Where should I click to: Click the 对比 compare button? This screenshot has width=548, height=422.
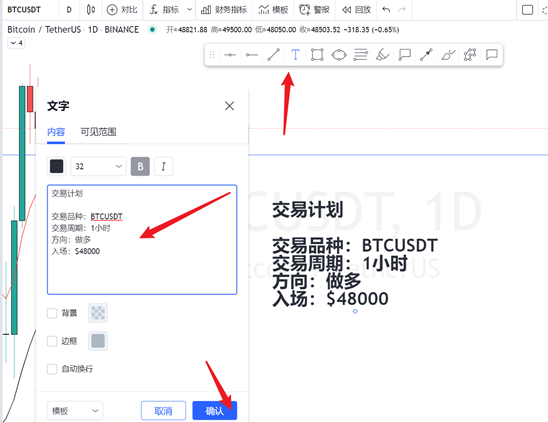click(122, 9)
